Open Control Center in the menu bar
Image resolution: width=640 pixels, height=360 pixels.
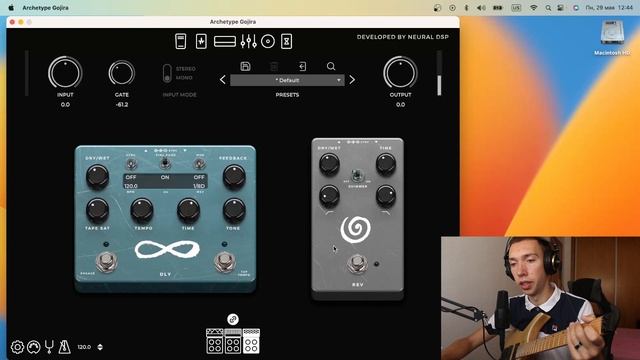point(561,8)
